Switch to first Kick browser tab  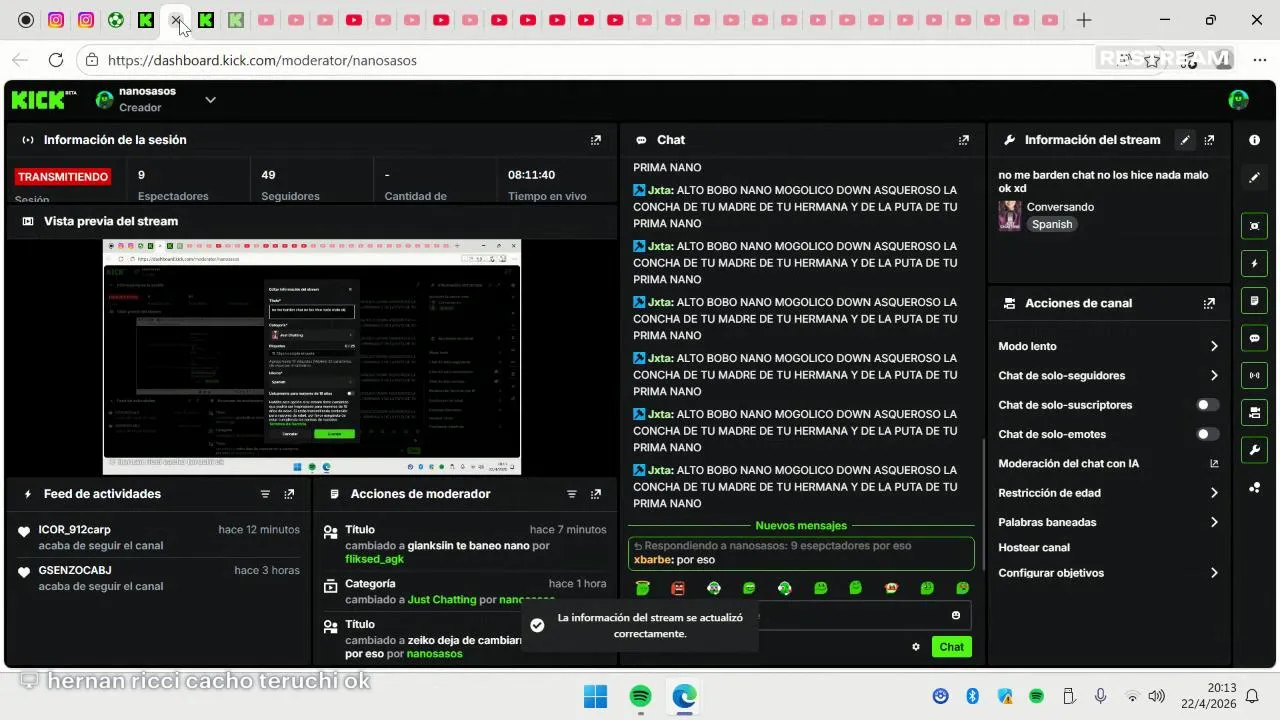tap(146, 20)
